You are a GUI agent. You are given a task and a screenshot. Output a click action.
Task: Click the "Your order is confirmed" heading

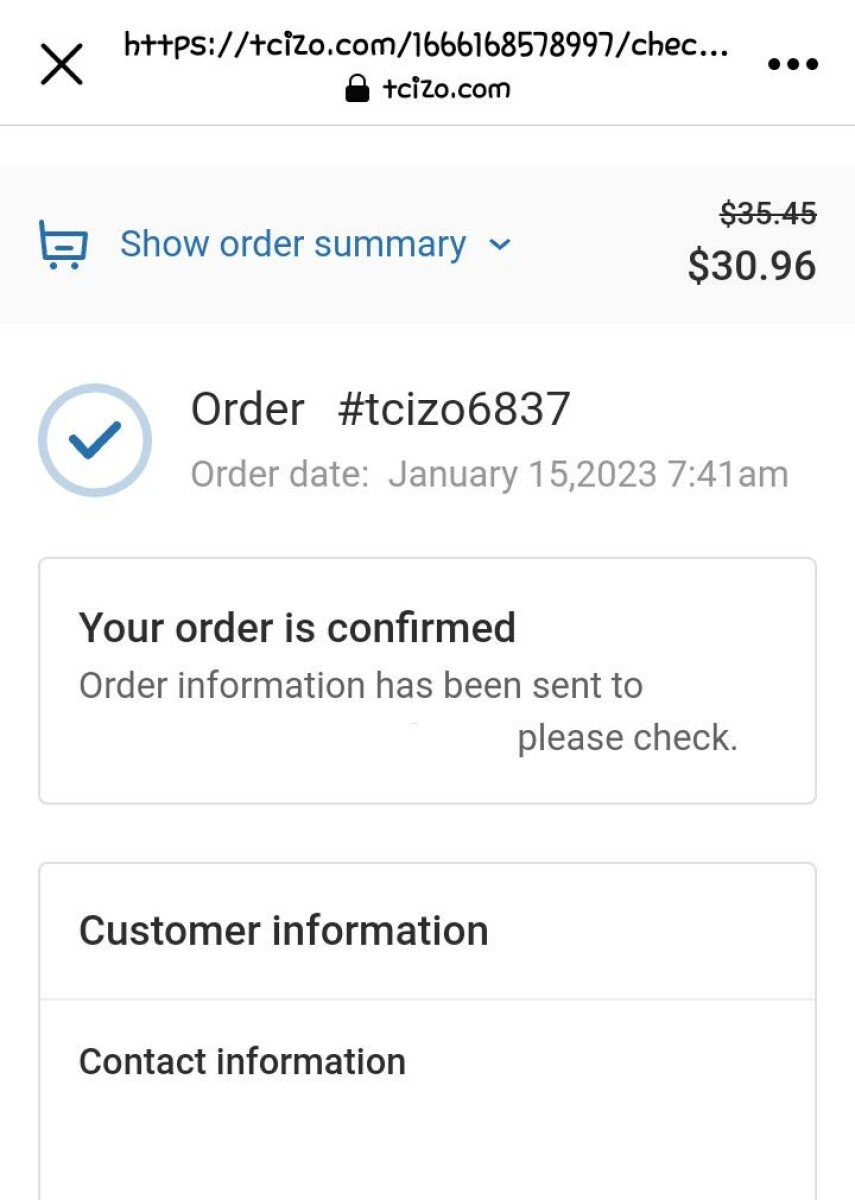click(297, 628)
